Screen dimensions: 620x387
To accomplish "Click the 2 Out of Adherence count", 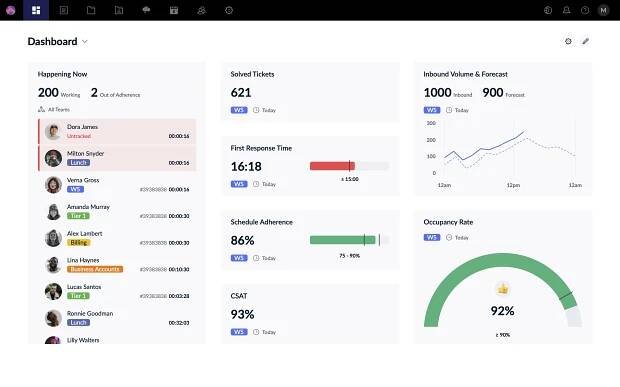I will pos(115,93).
